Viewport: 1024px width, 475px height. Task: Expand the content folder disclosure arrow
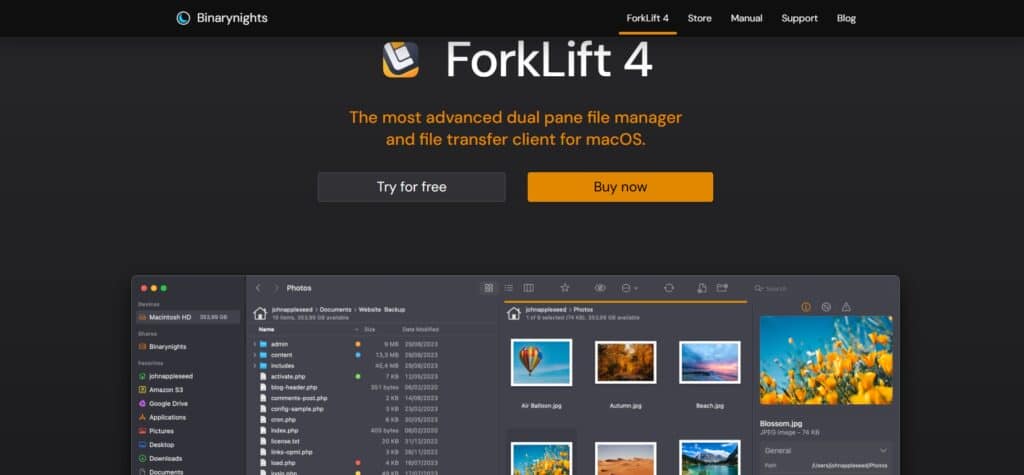tap(254, 355)
